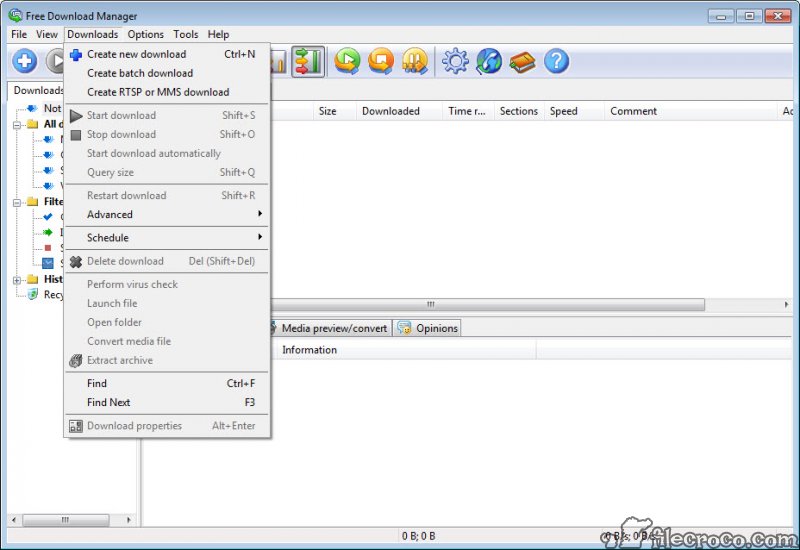Switch to the Media preview/convert tab
The image size is (800, 550).
point(331,328)
